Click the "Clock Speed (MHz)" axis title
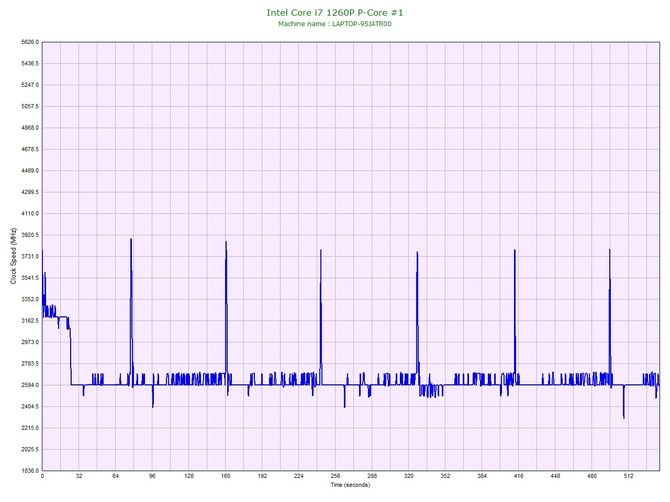670x502 pixels. pyautogui.click(x=13, y=256)
